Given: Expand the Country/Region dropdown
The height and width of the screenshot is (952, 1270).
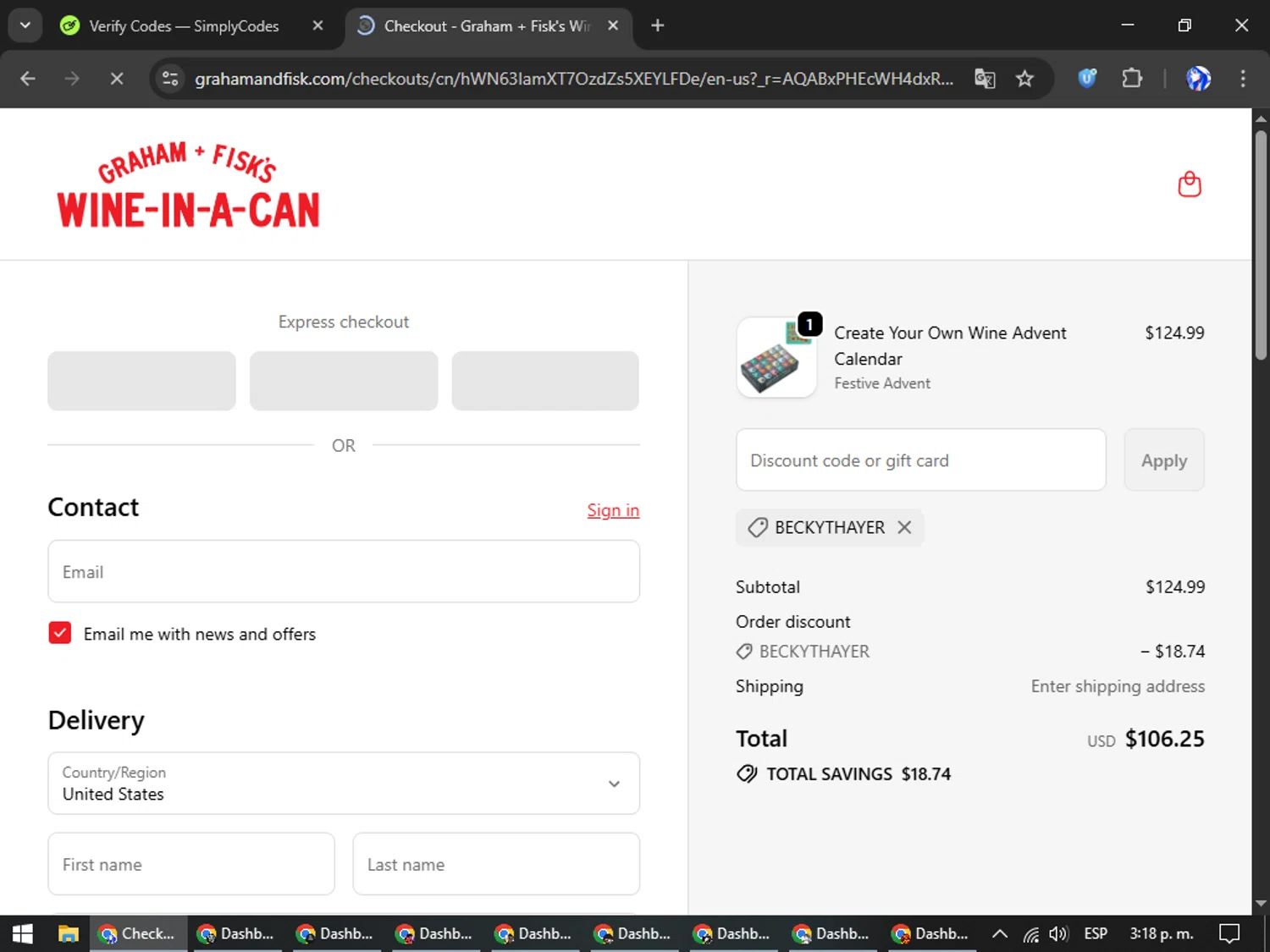Looking at the screenshot, I should [344, 784].
